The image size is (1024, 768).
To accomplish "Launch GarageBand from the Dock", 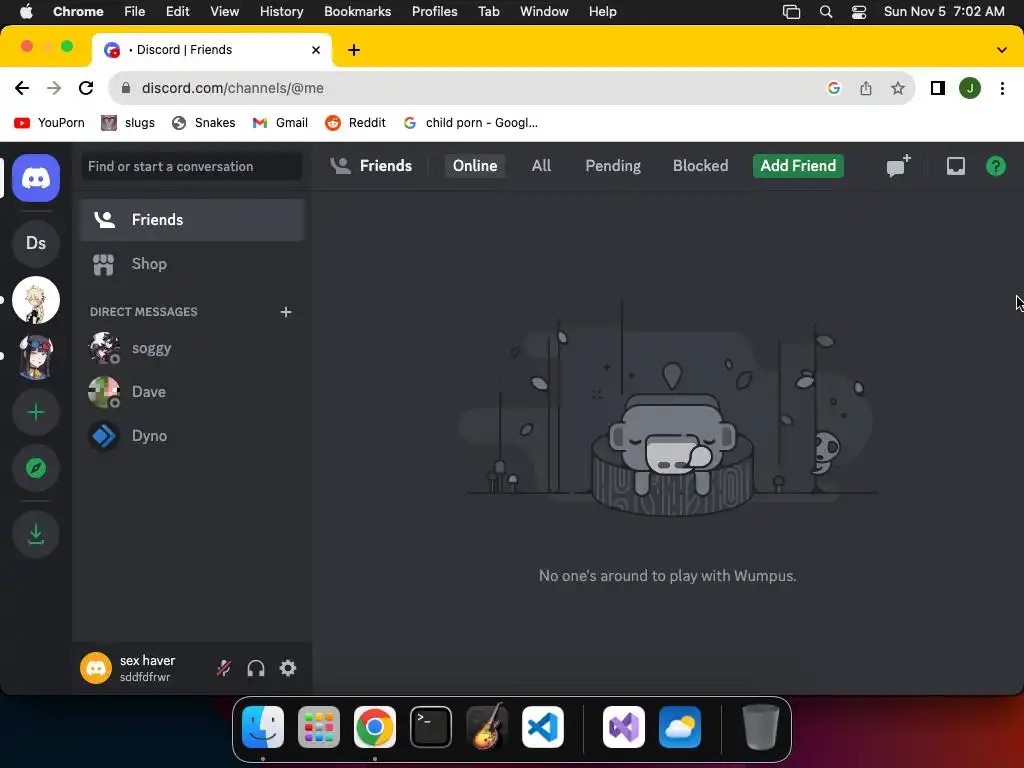I will point(487,727).
